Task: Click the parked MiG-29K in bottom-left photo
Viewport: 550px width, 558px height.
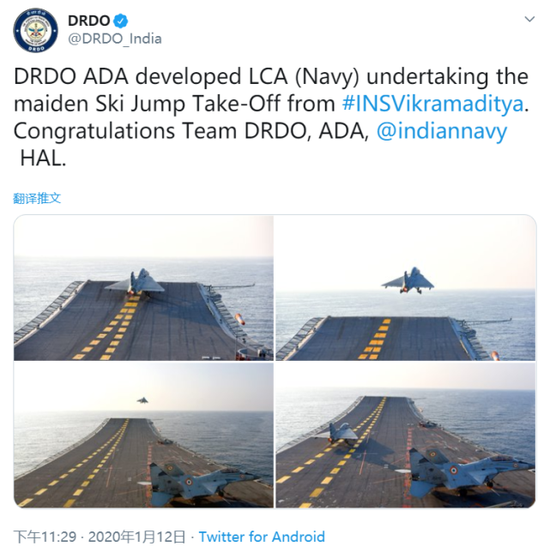Action: point(201,481)
